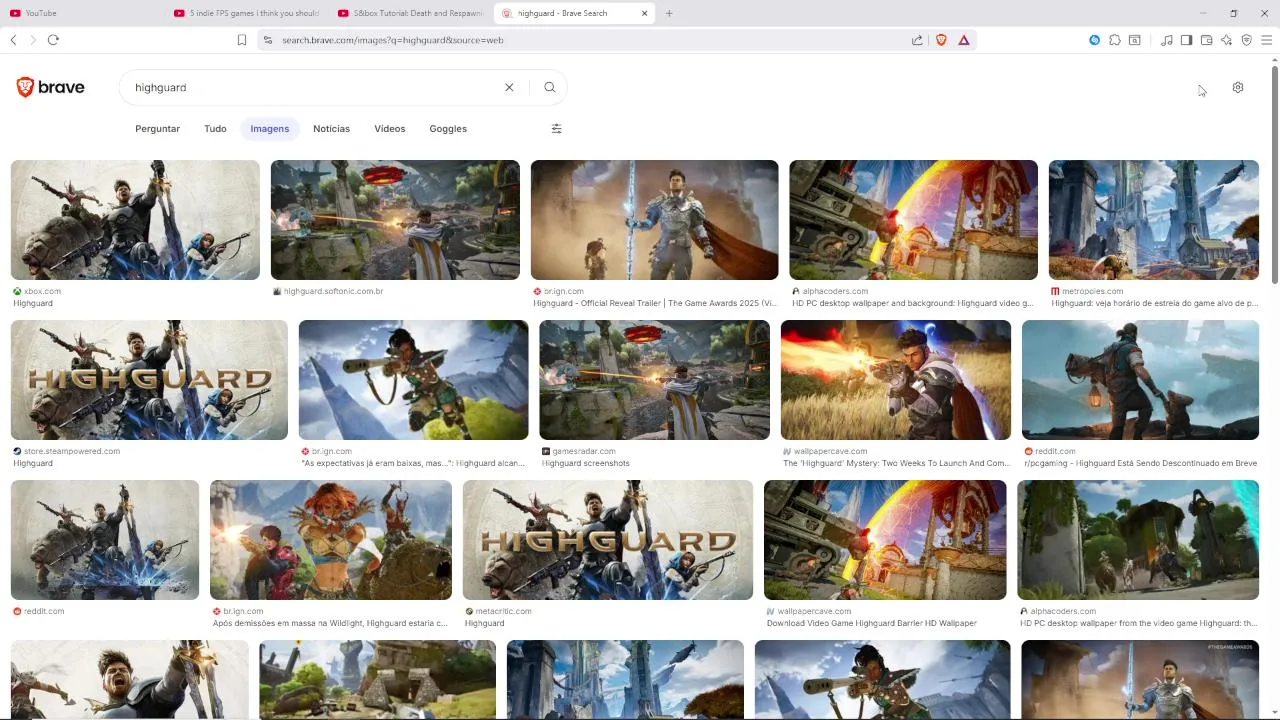Close the highguard Brave Search tab
Image resolution: width=1280 pixels, height=720 pixels.
click(x=644, y=13)
